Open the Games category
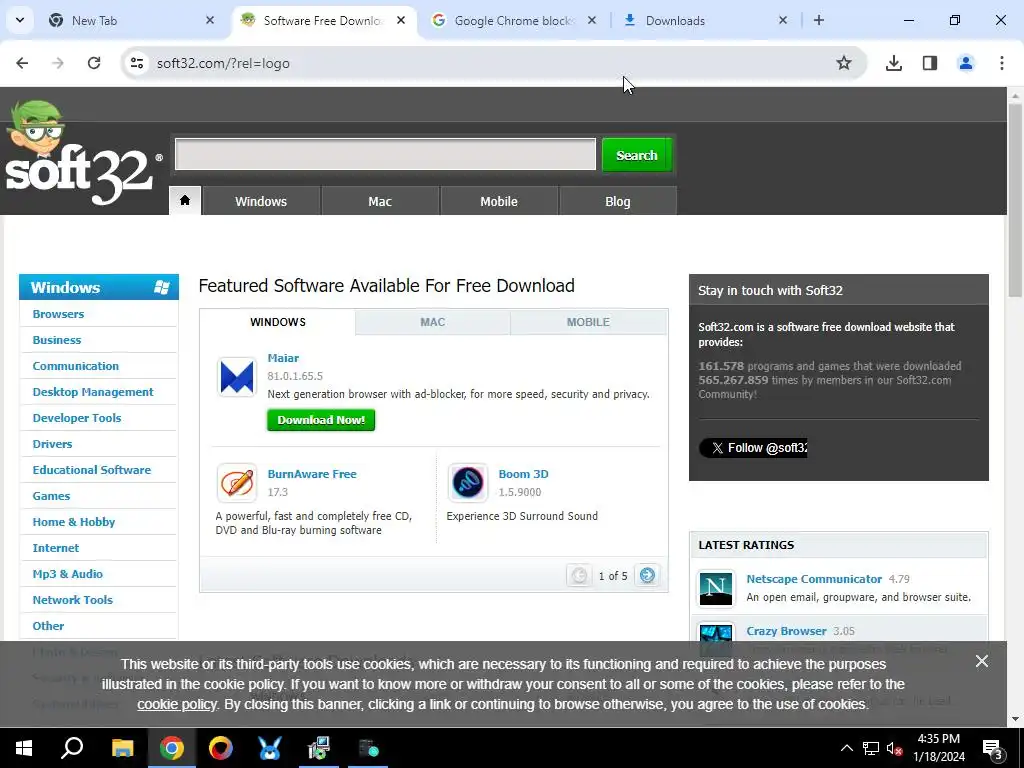This screenshot has width=1024, height=768. pyautogui.click(x=51, y=496)
